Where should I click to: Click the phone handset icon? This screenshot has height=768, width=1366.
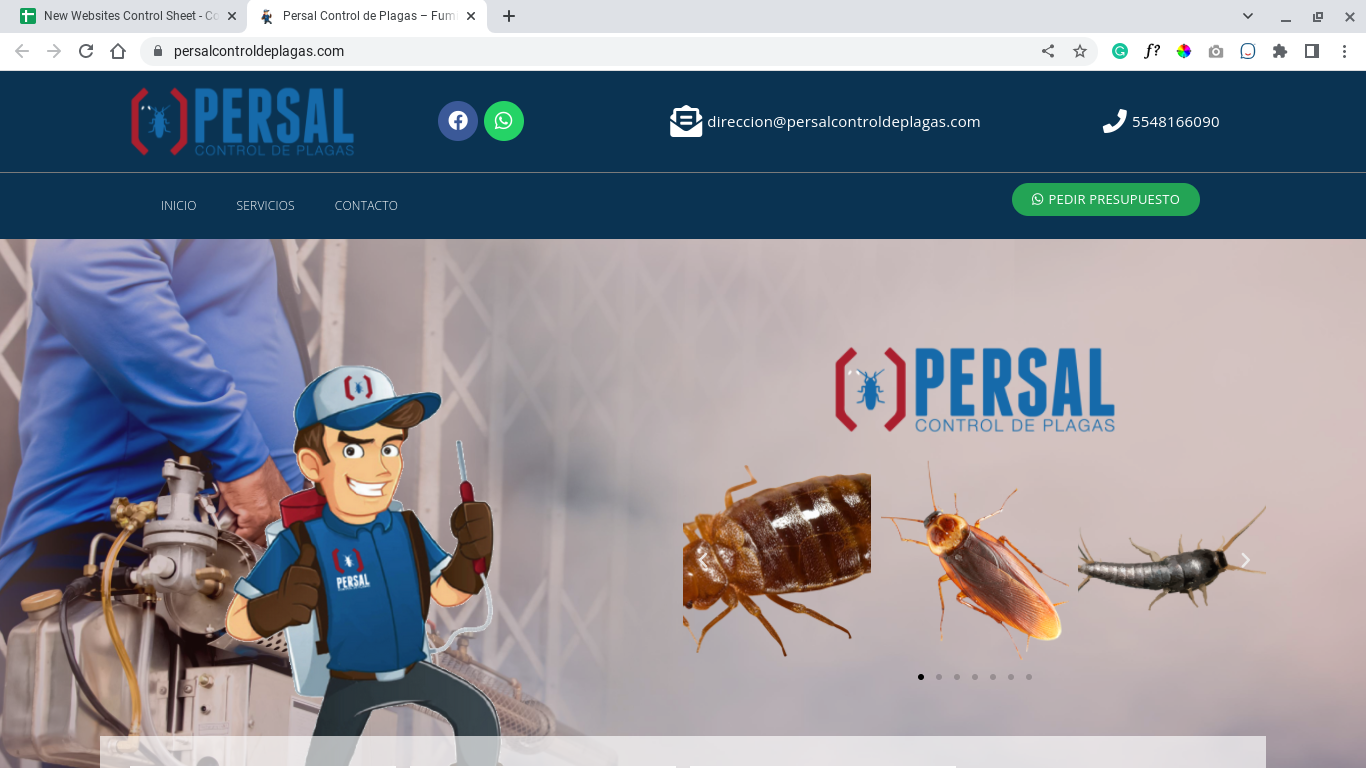click(x=1114, y=121)
